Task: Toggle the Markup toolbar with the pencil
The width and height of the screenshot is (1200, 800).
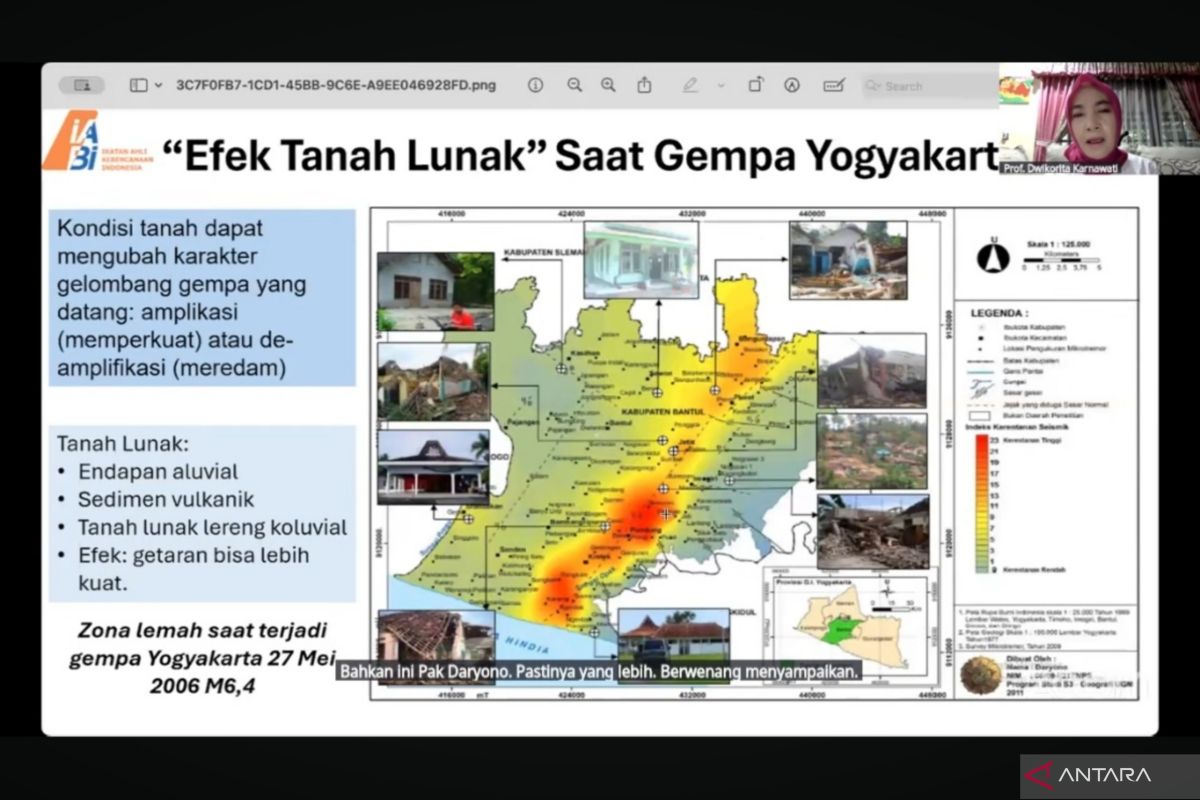Action: [x=690, y=85]
